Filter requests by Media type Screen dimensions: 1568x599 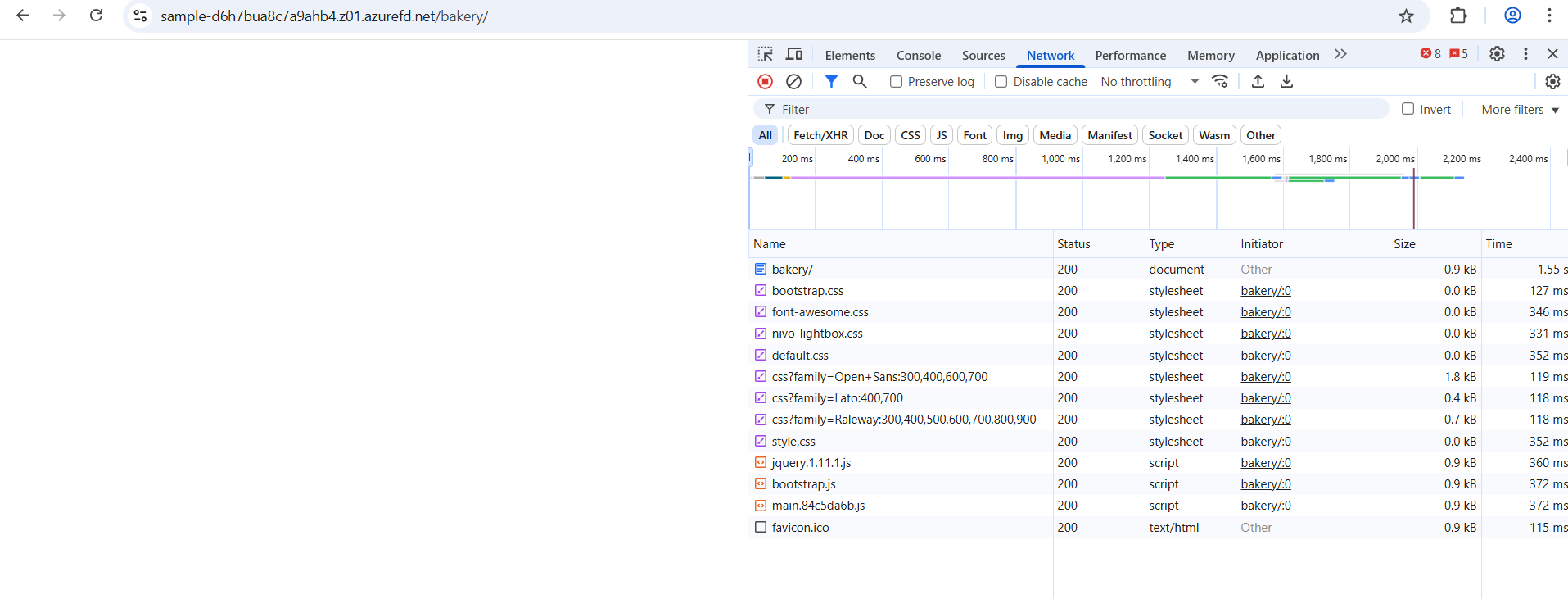click(x=1055, y=135)
